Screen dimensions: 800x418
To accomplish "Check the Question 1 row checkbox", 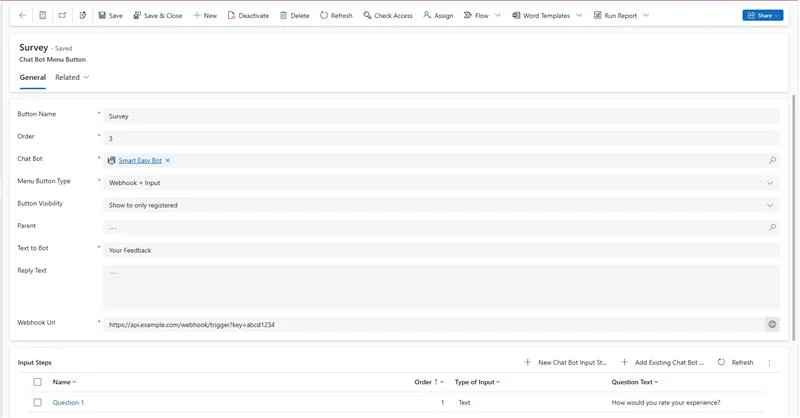I will [x=37, y=402].
